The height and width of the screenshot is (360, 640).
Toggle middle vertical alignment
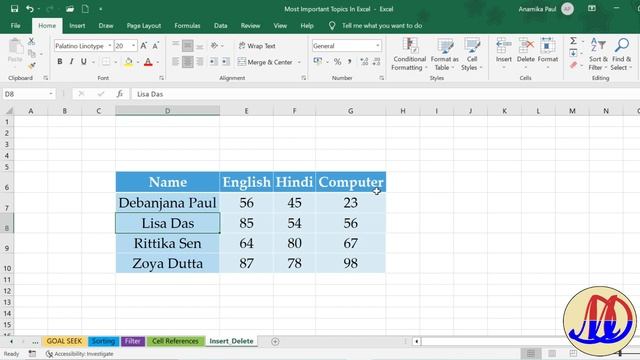click(x=188, y=46)
